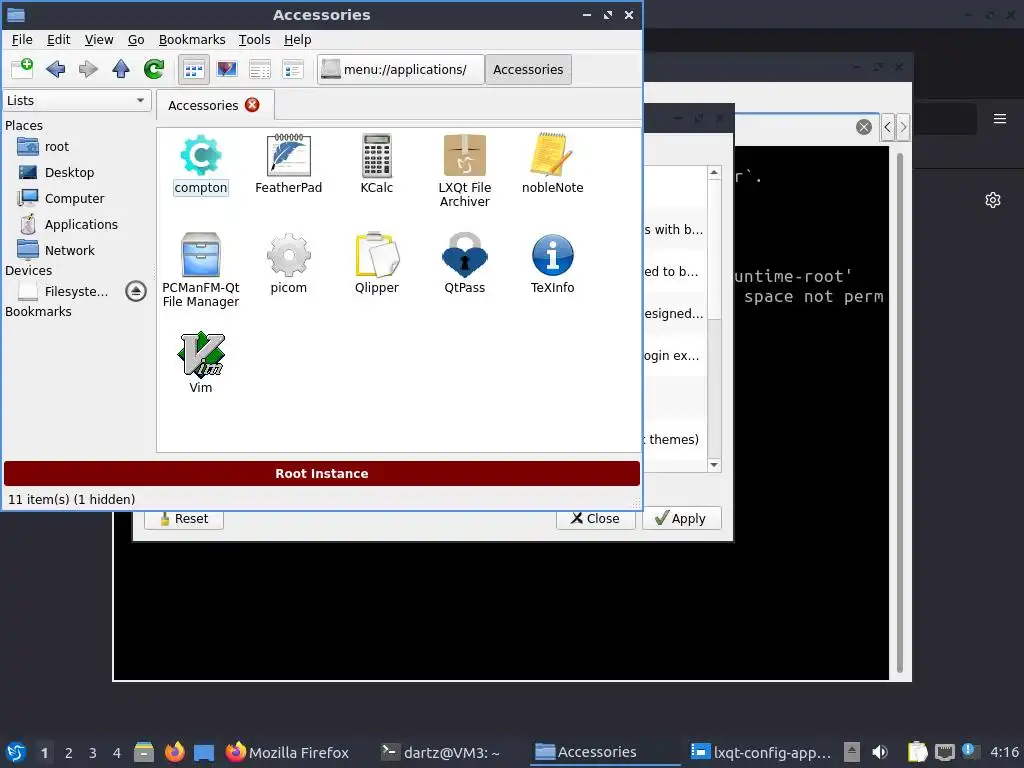1024x768 pixels.
Task: Open the Tools menu
Action: point(254,40)
